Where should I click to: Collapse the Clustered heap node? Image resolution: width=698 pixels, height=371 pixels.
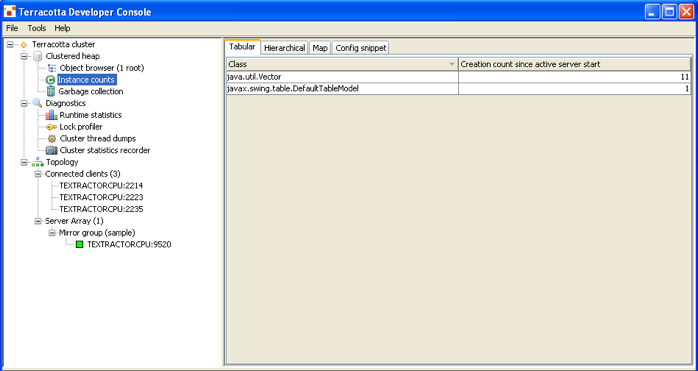point(24,57)
